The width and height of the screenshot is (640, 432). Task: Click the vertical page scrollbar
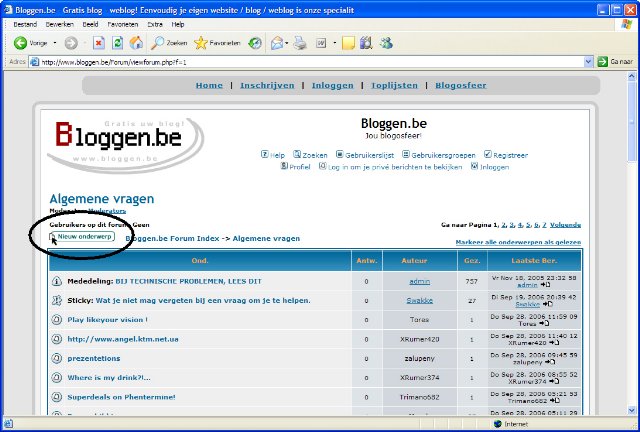pos(633,250)
